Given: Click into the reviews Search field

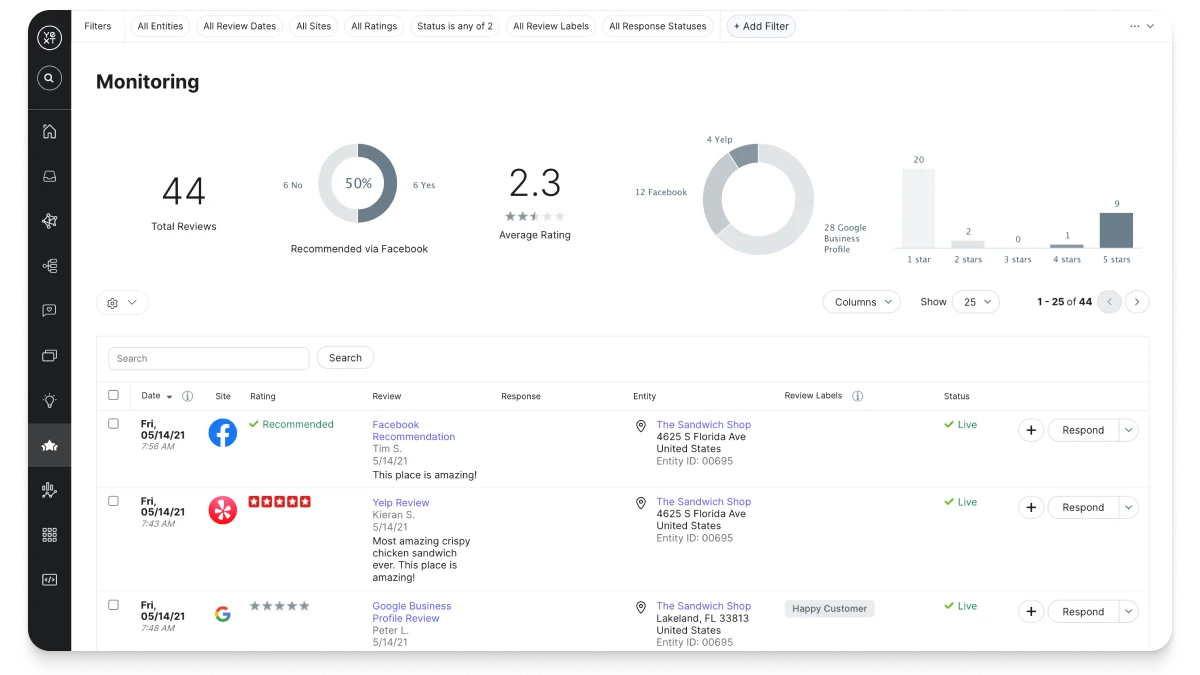Looking at the screenshot, I should pos(209,358).
